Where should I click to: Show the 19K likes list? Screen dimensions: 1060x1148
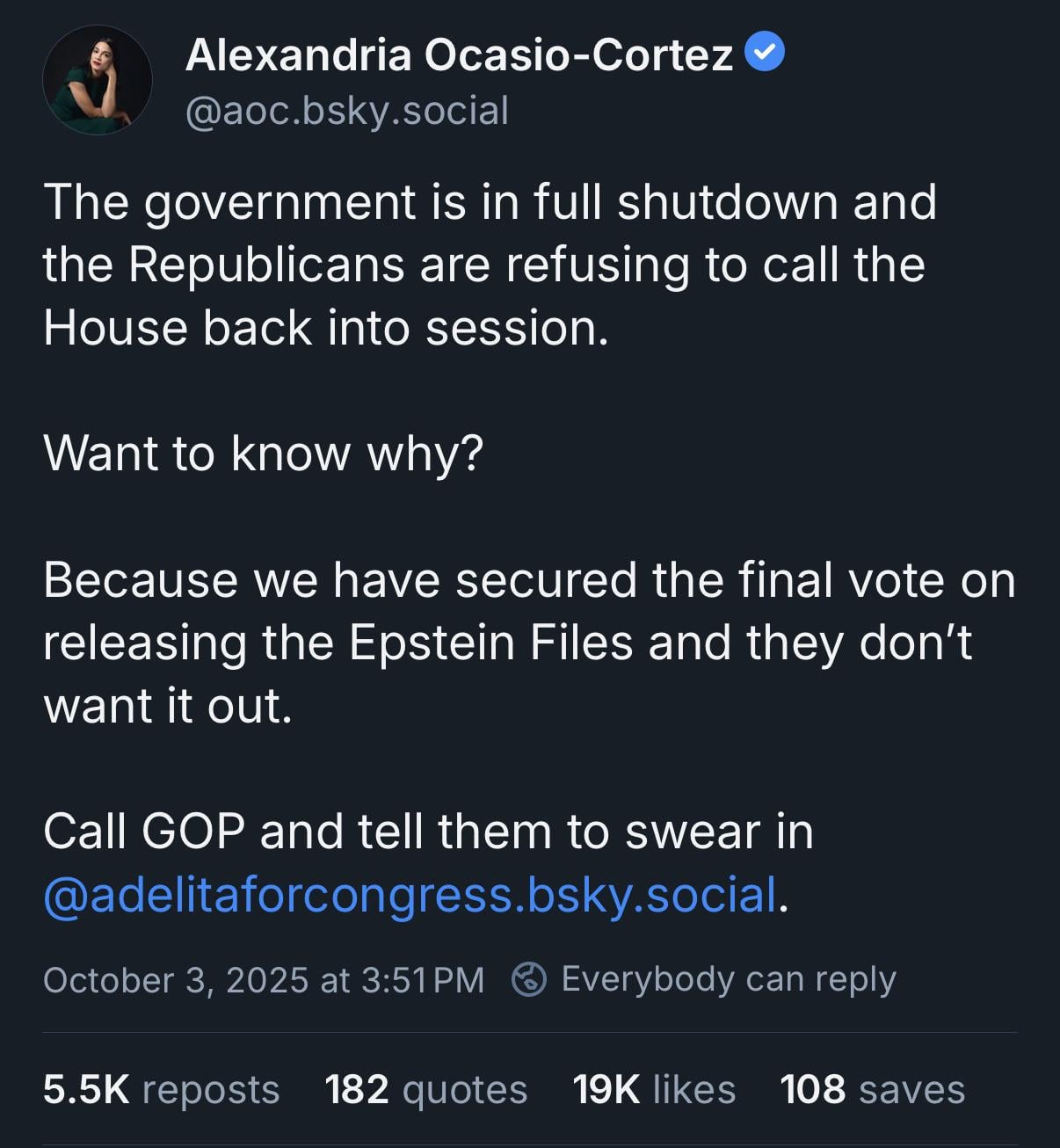click(x=654, y=1090)
